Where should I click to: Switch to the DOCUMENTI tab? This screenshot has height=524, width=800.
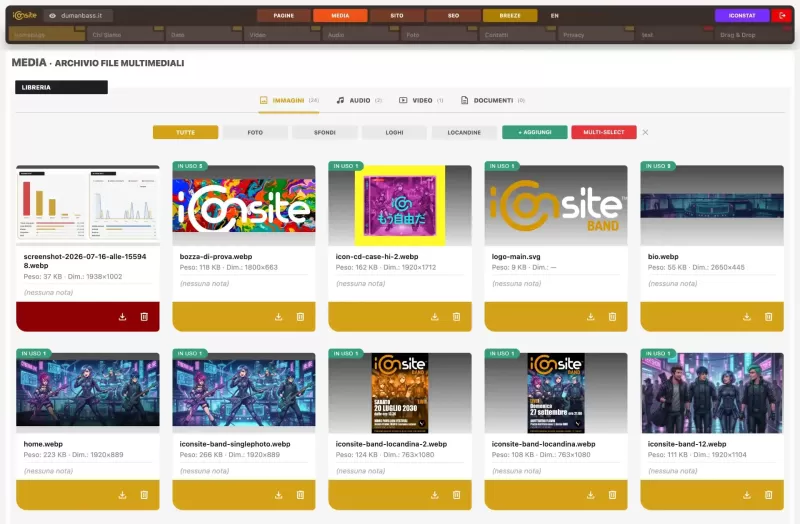click(493, 101)
